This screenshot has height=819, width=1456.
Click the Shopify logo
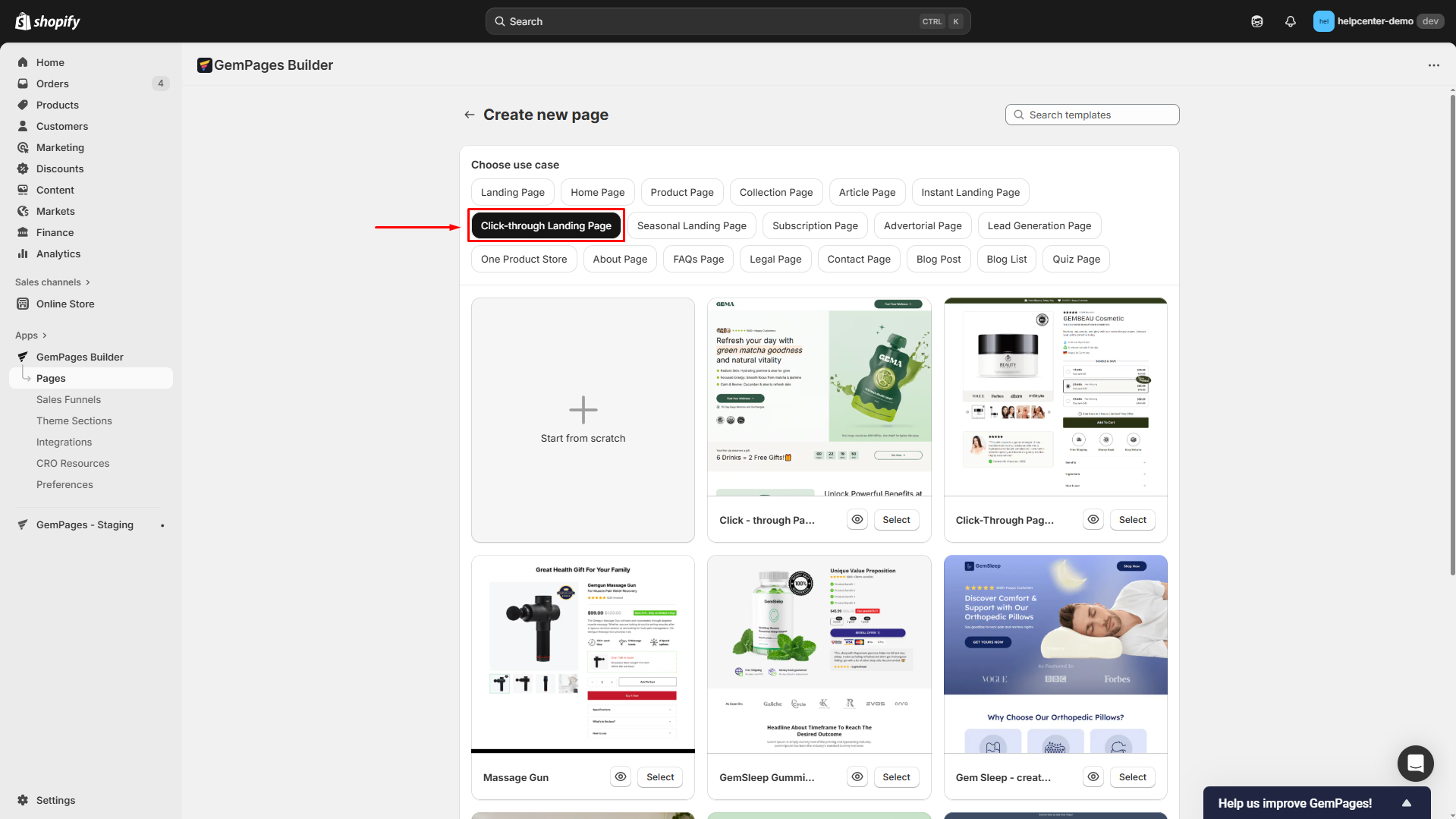click(48, 20)
